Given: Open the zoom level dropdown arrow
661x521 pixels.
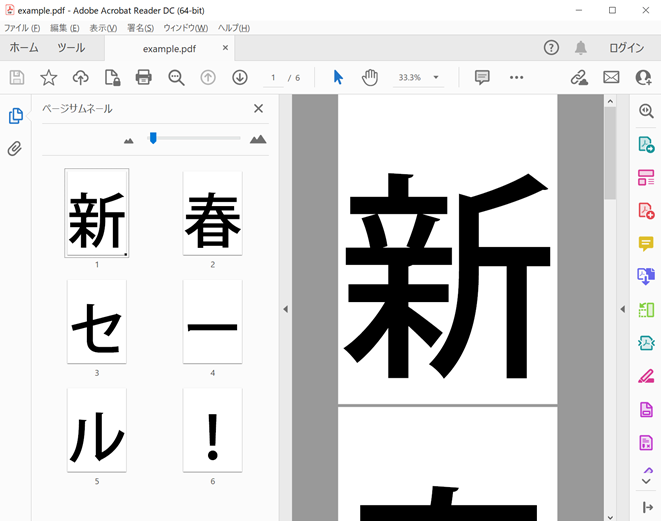Looking at the screenshot, I should (436, 77).
